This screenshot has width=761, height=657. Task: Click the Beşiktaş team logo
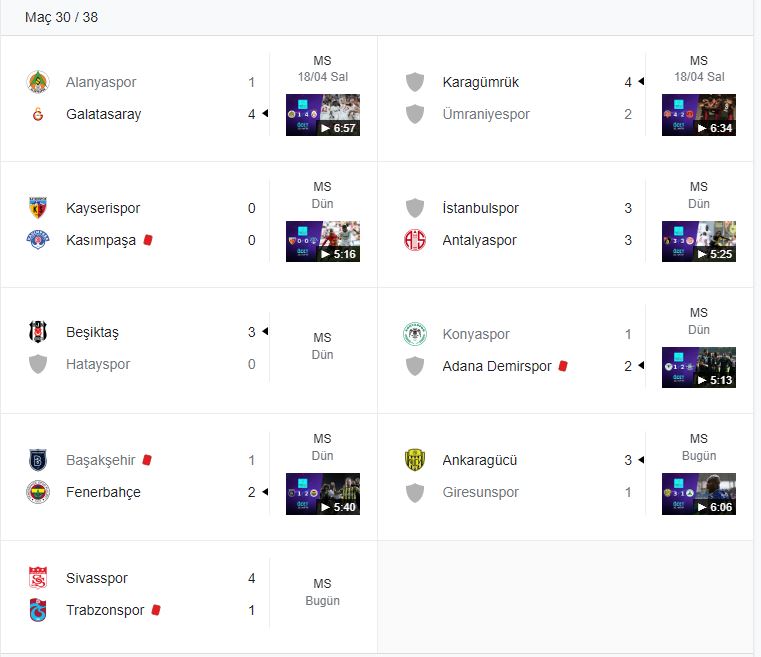38,332
